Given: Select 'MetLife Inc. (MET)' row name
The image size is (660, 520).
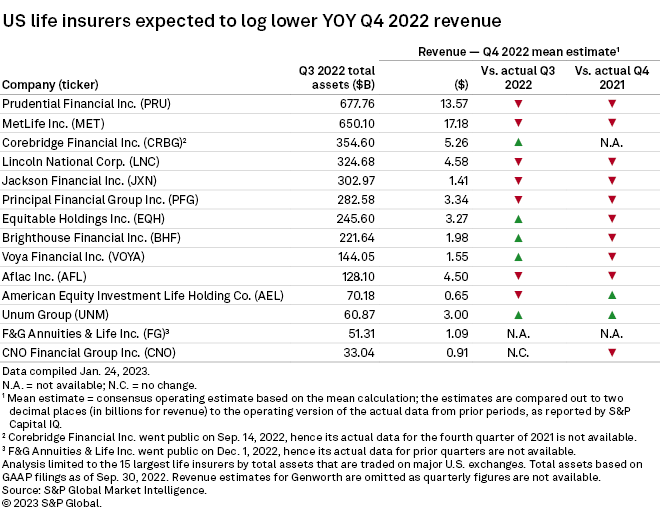Looking at the screenshot, I should (53, 123).
